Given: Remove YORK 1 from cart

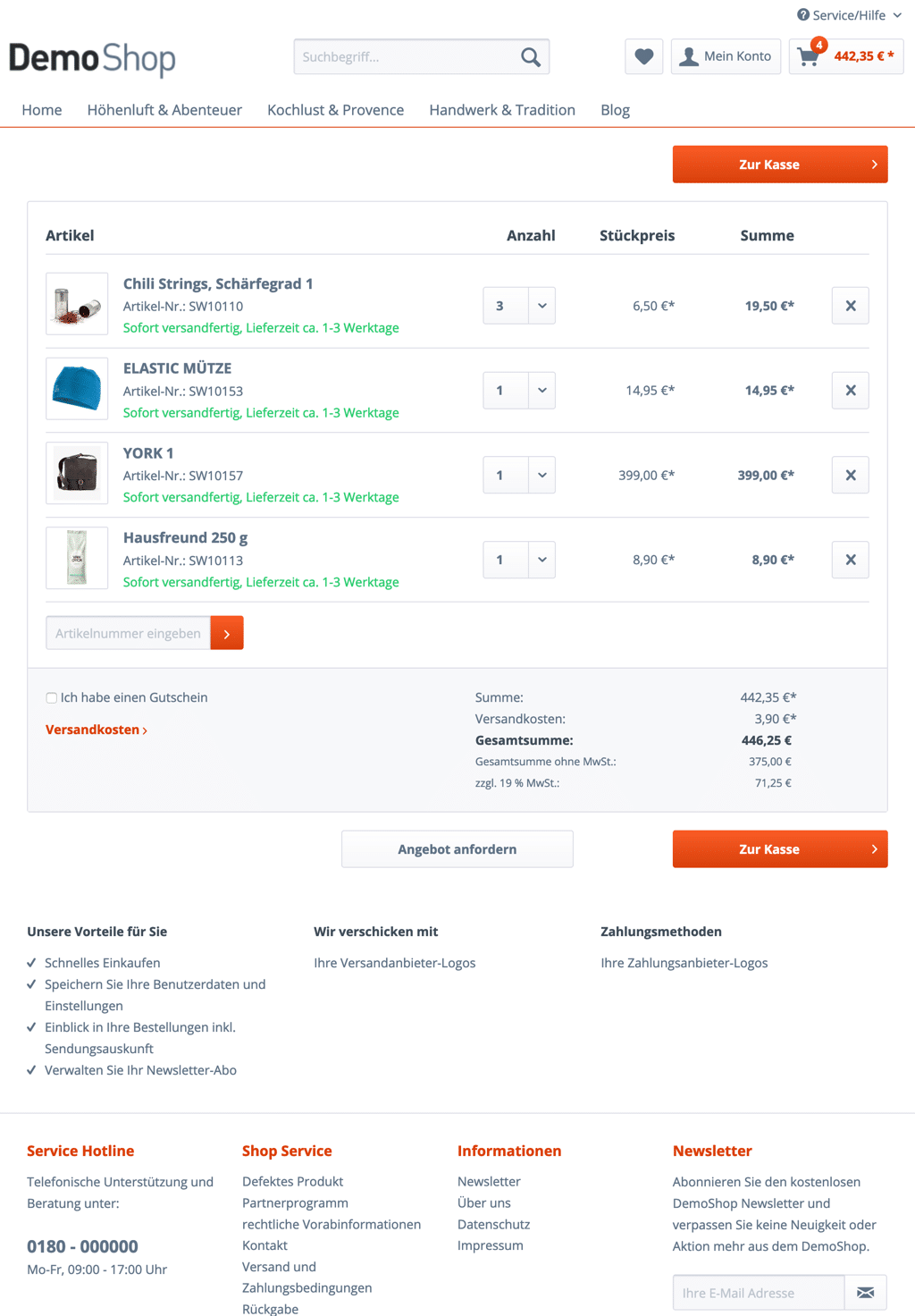Looking at the screenshot, I should coord(851,476).
